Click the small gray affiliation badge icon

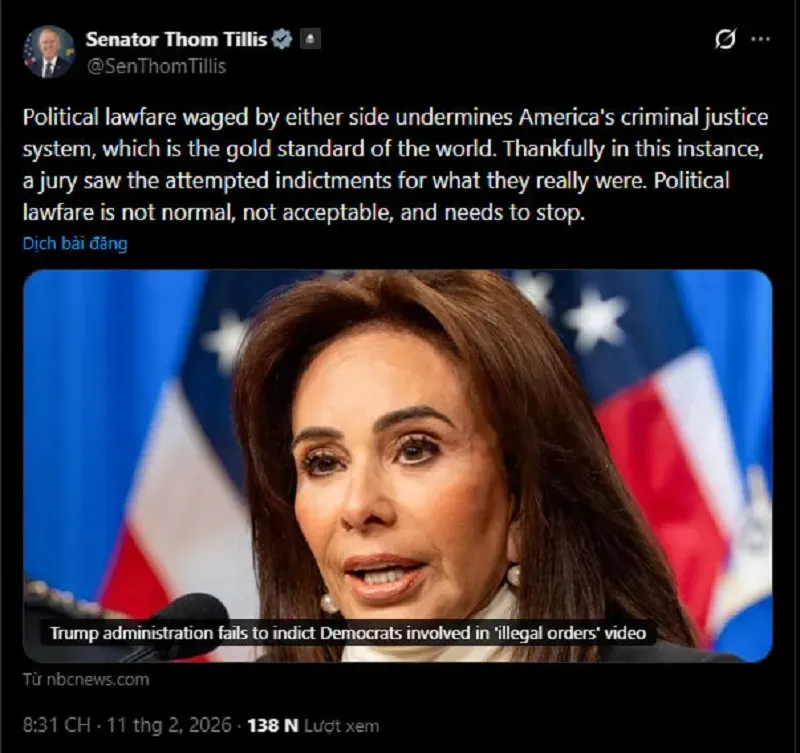310,39
